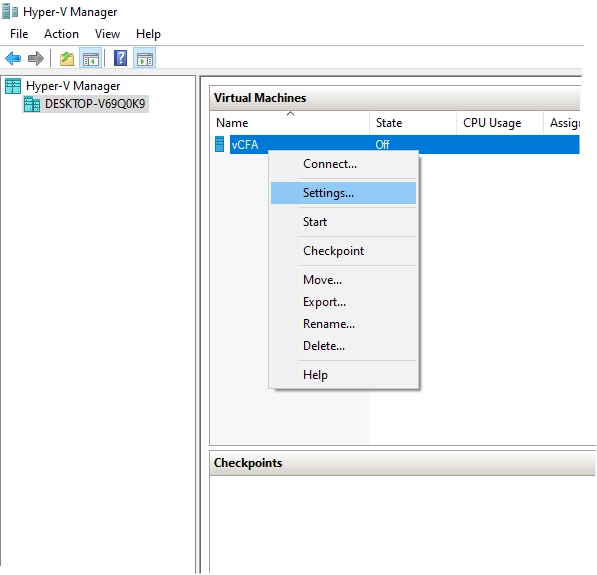Open the Action menu in the menu bar

tap(61, 34)
